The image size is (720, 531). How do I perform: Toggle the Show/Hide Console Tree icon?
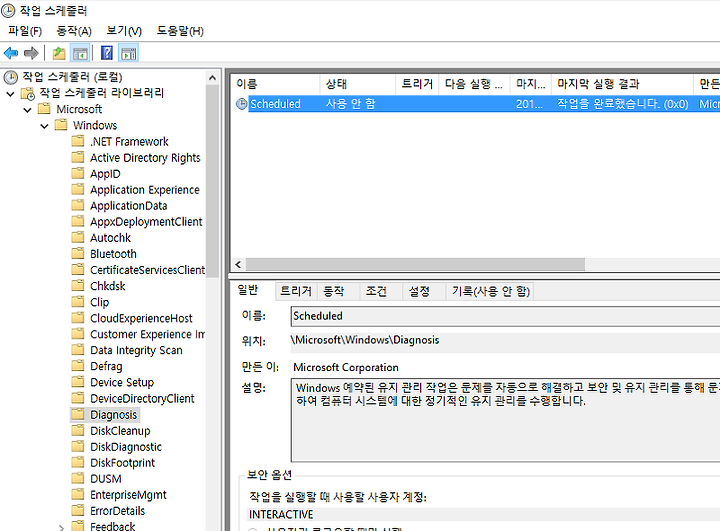(x=80, y=53)
